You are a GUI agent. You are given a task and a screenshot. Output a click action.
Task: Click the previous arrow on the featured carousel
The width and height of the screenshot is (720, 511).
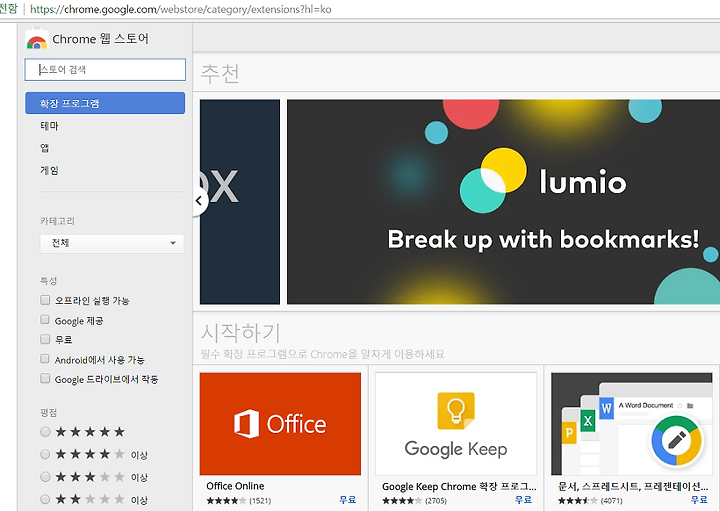coord(199,201)
